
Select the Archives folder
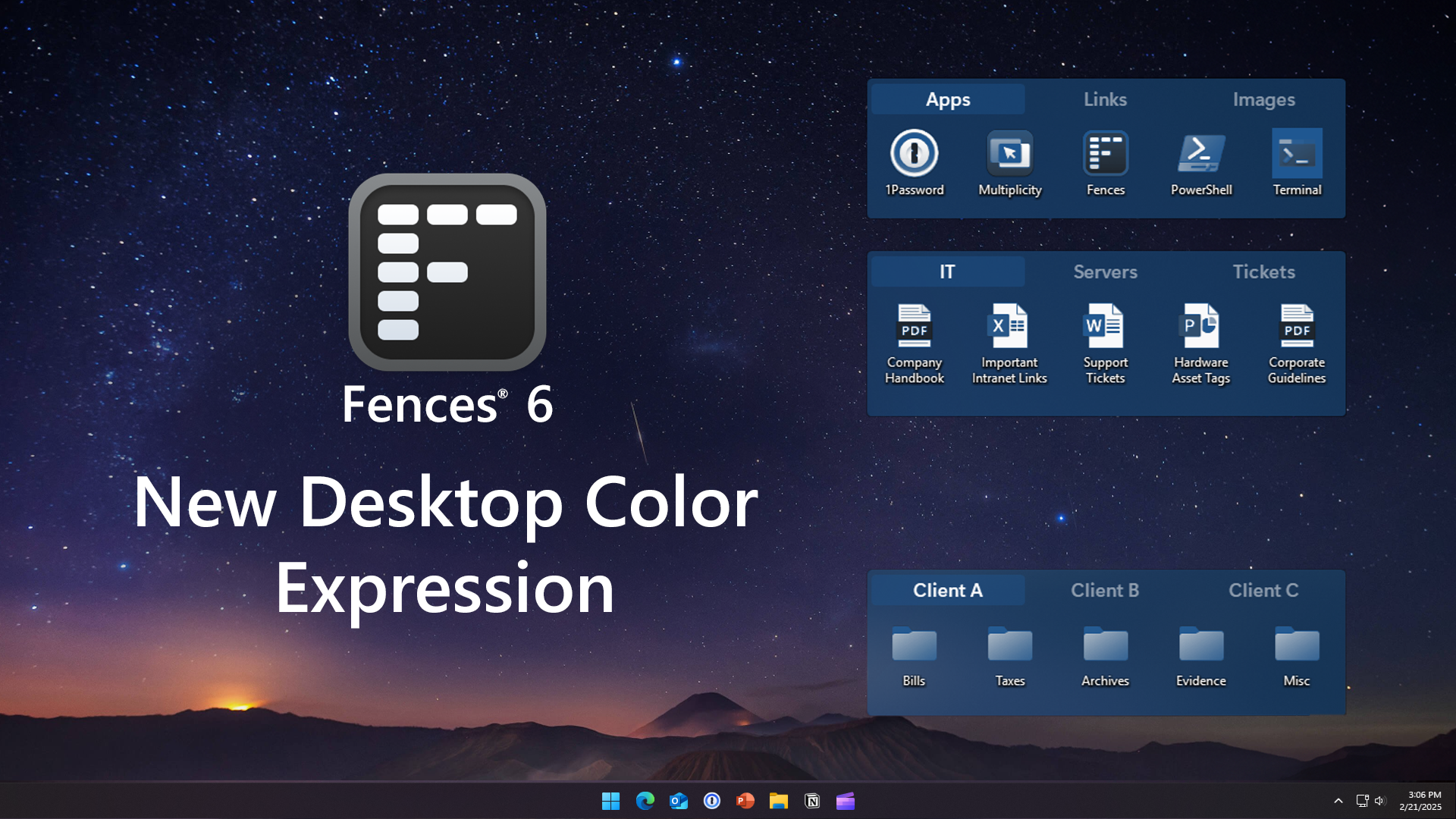pos(1105,657)
